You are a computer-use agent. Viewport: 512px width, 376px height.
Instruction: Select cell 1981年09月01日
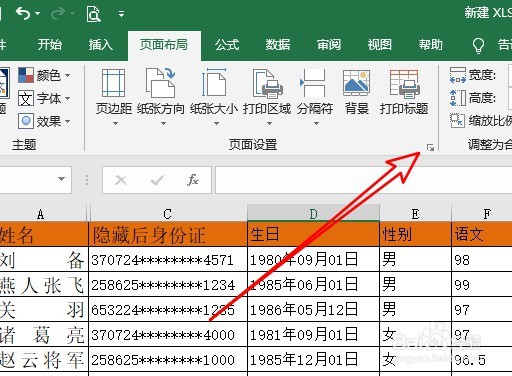313,334
